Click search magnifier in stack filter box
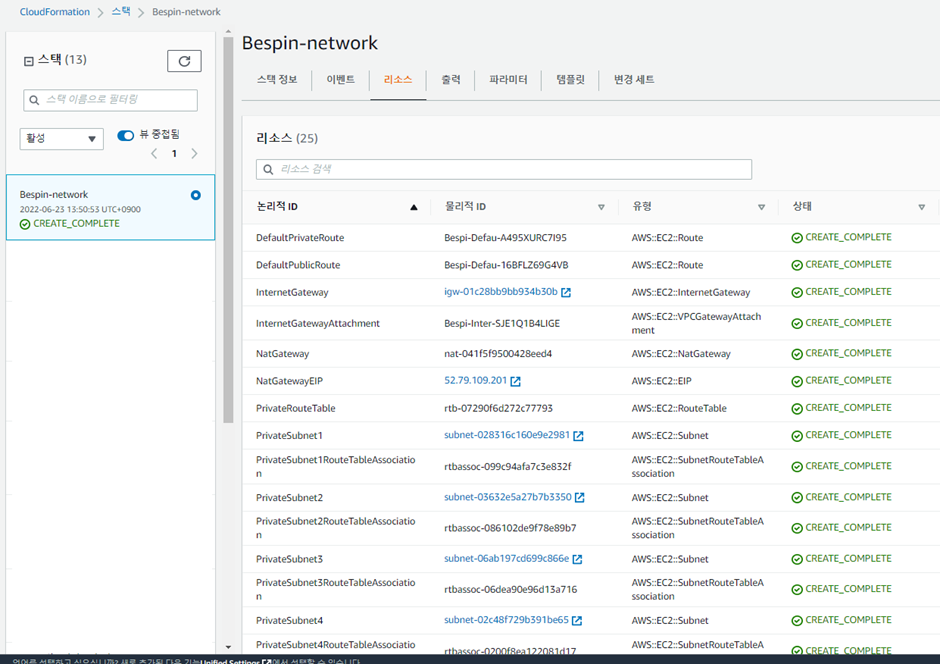The image size is (940, 664). pos(34,100)
